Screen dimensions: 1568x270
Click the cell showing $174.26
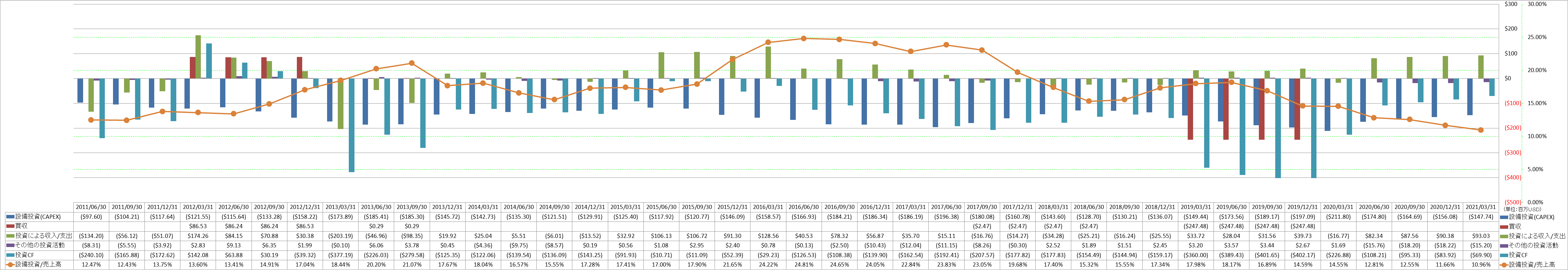[198, 236]
